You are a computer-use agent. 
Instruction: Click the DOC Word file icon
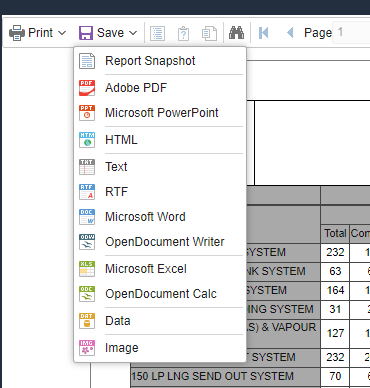click(x=87, y=217)
